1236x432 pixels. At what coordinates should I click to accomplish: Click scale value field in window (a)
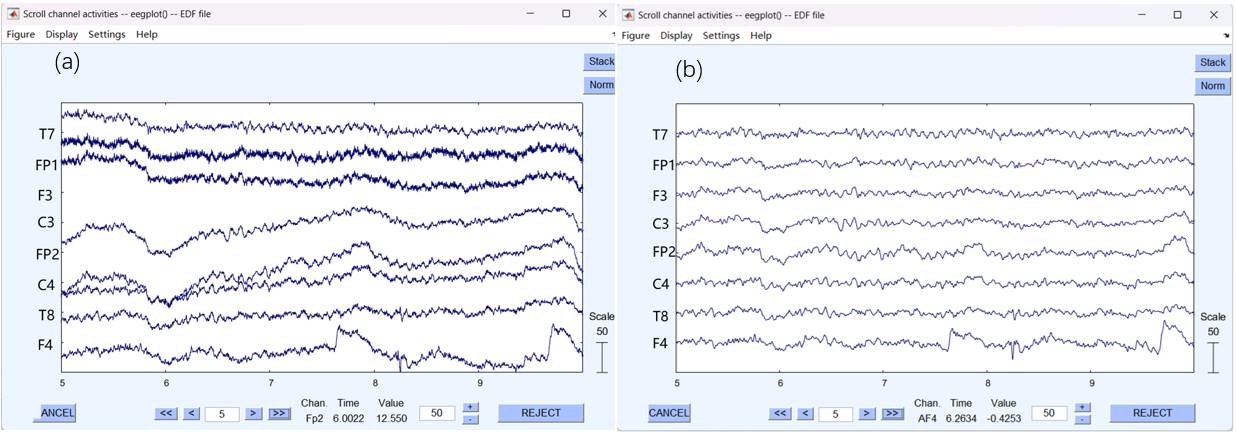coord(436,413)
